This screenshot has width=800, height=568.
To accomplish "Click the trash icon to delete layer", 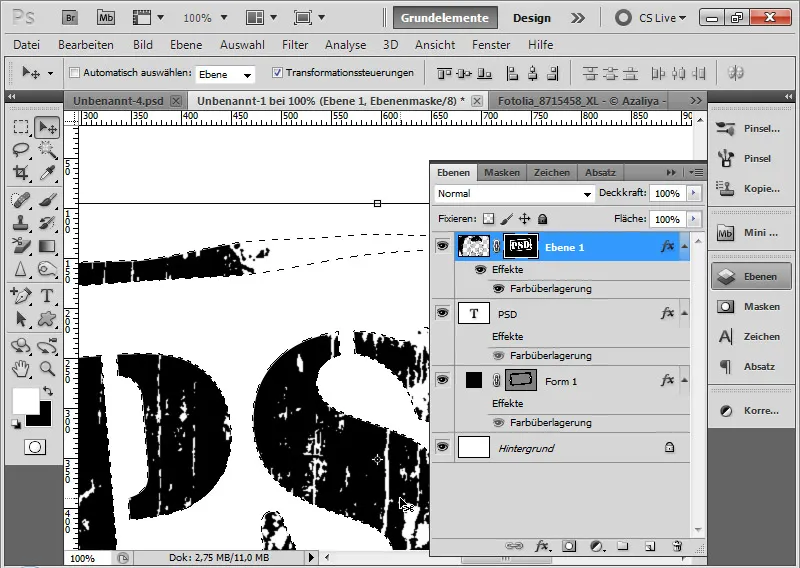I will pos(677,546).
